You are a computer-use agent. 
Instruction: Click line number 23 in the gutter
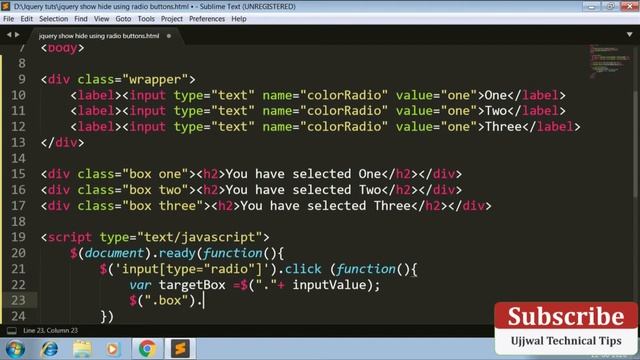(x=18, y=300)
